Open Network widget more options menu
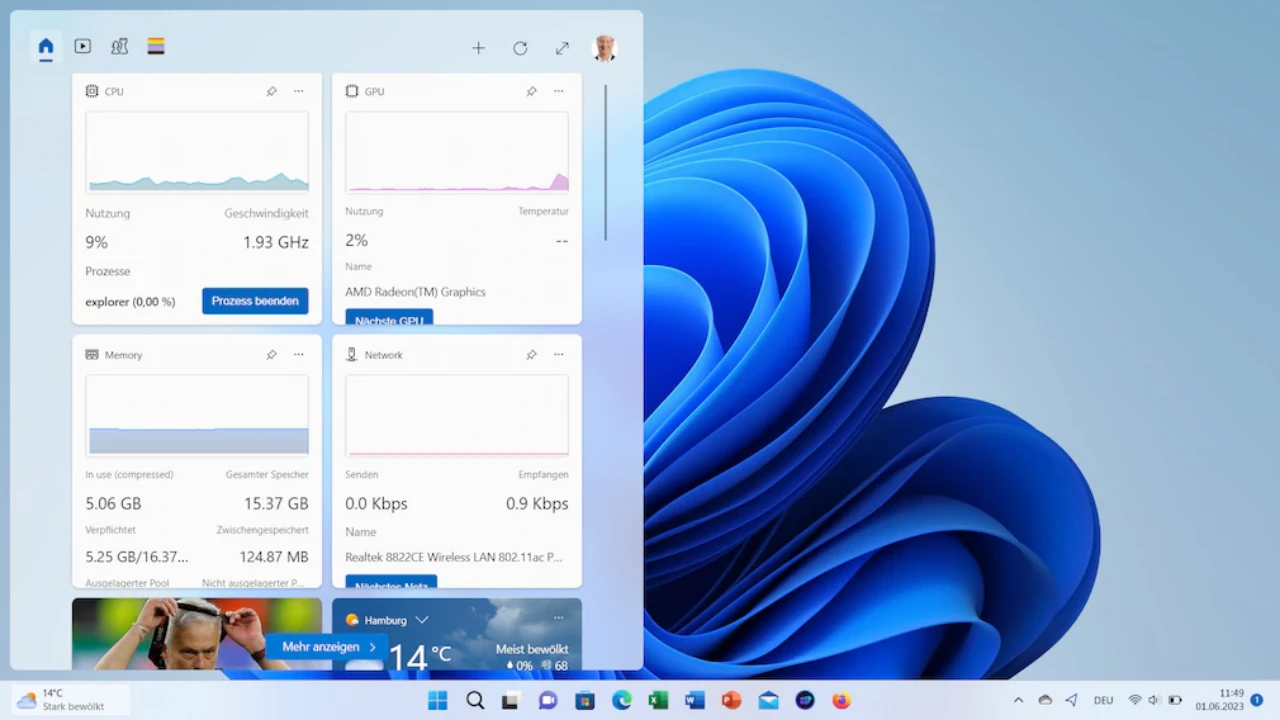Image resolution: width=1280 pixels, height=720 pixels. point(558,355)
